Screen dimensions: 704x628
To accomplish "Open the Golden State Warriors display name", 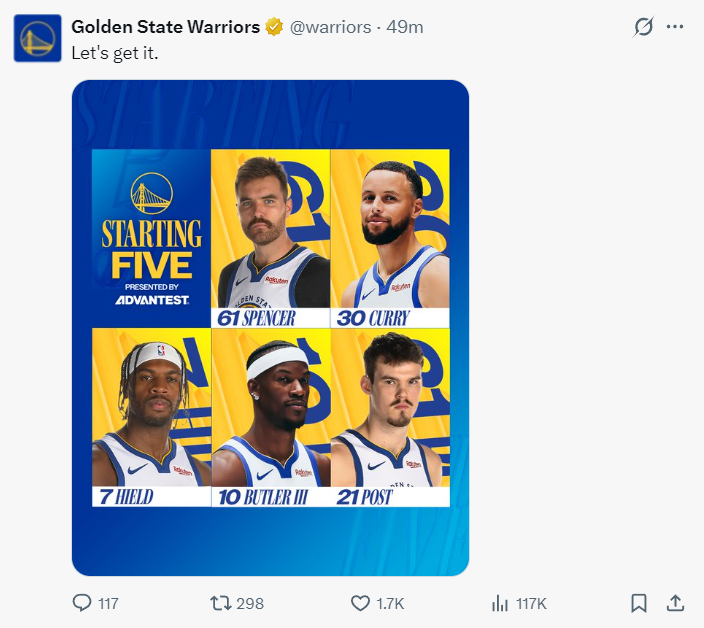I will [x=165, y=27].
